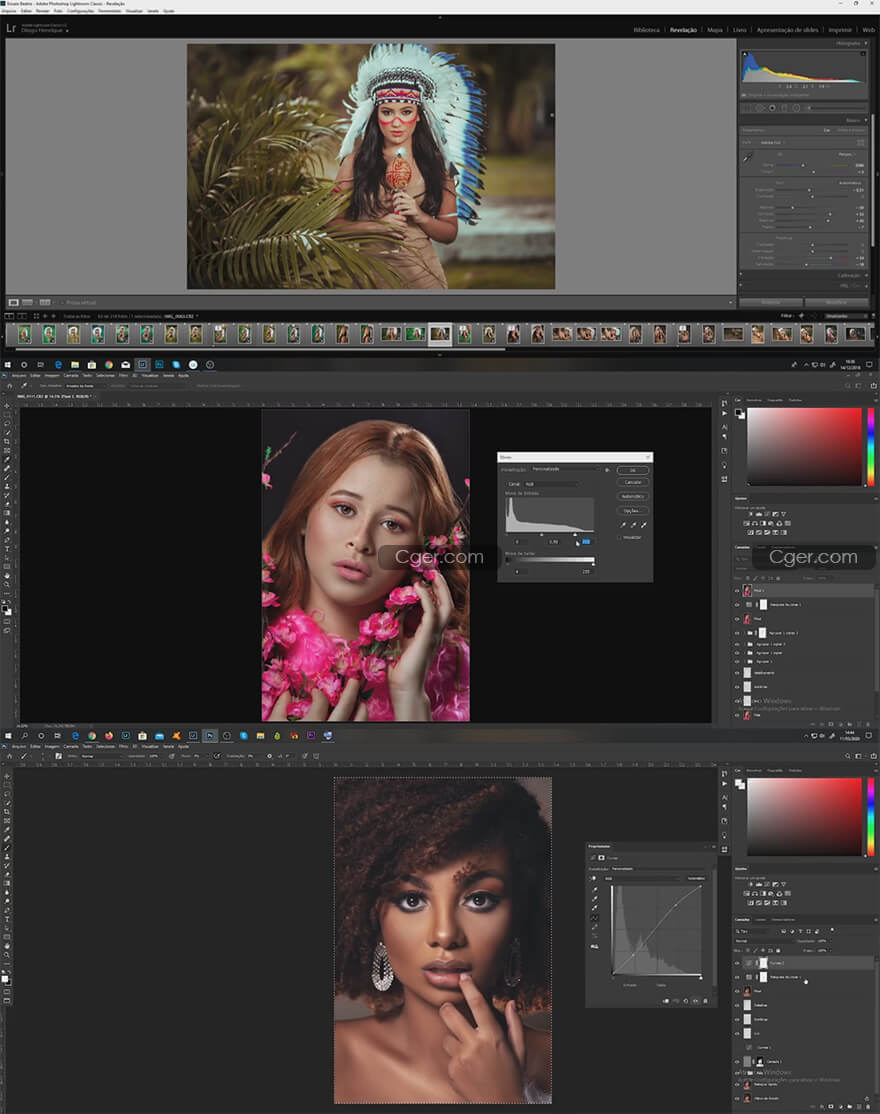This screenshot has width=880, height=1114.
Task: Activate on-image adjustment hand in Curves Properties
Action: (594, 879)
